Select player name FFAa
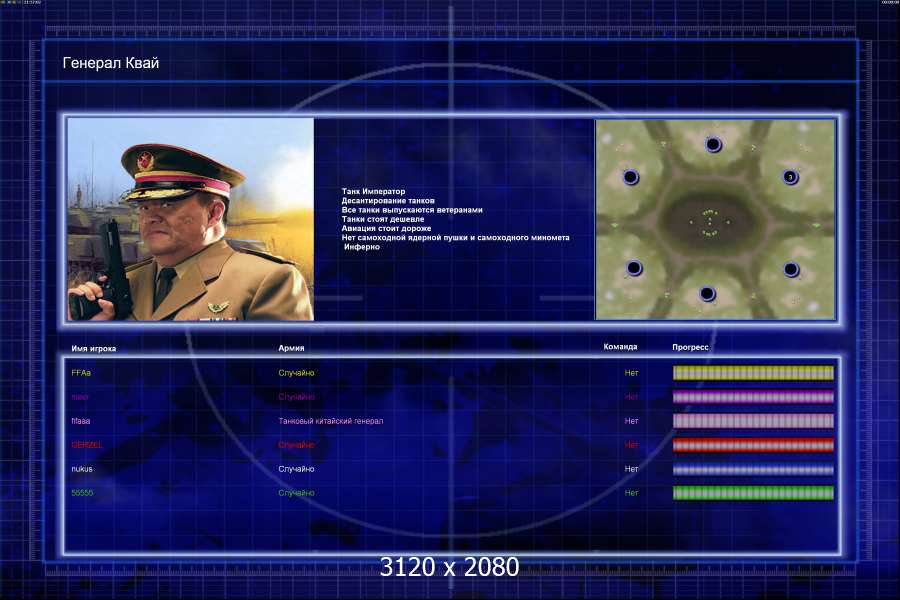The width and height of the screenshot is (900, 600). click(81, 373)
